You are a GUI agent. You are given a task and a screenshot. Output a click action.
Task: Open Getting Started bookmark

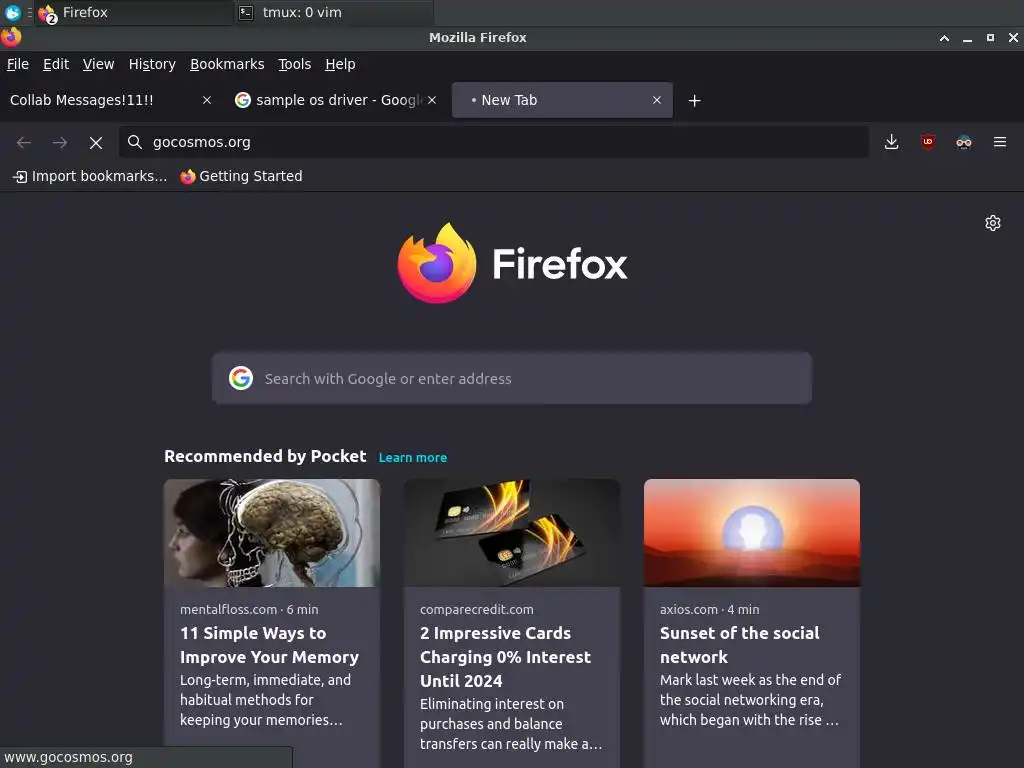click(242, 176)
